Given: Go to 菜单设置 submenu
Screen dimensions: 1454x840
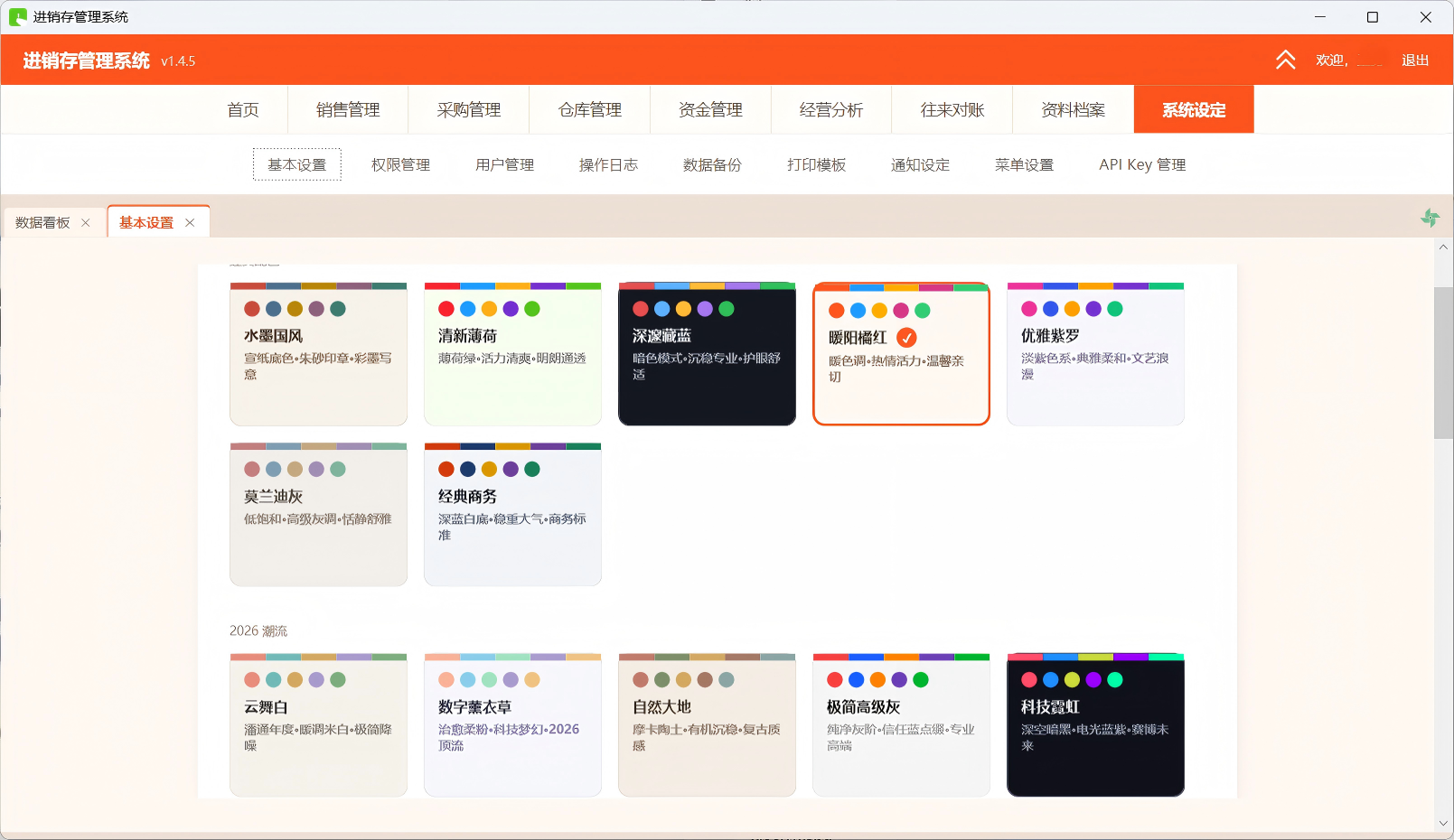Looking at the screenshot, I should (1025, 164).
